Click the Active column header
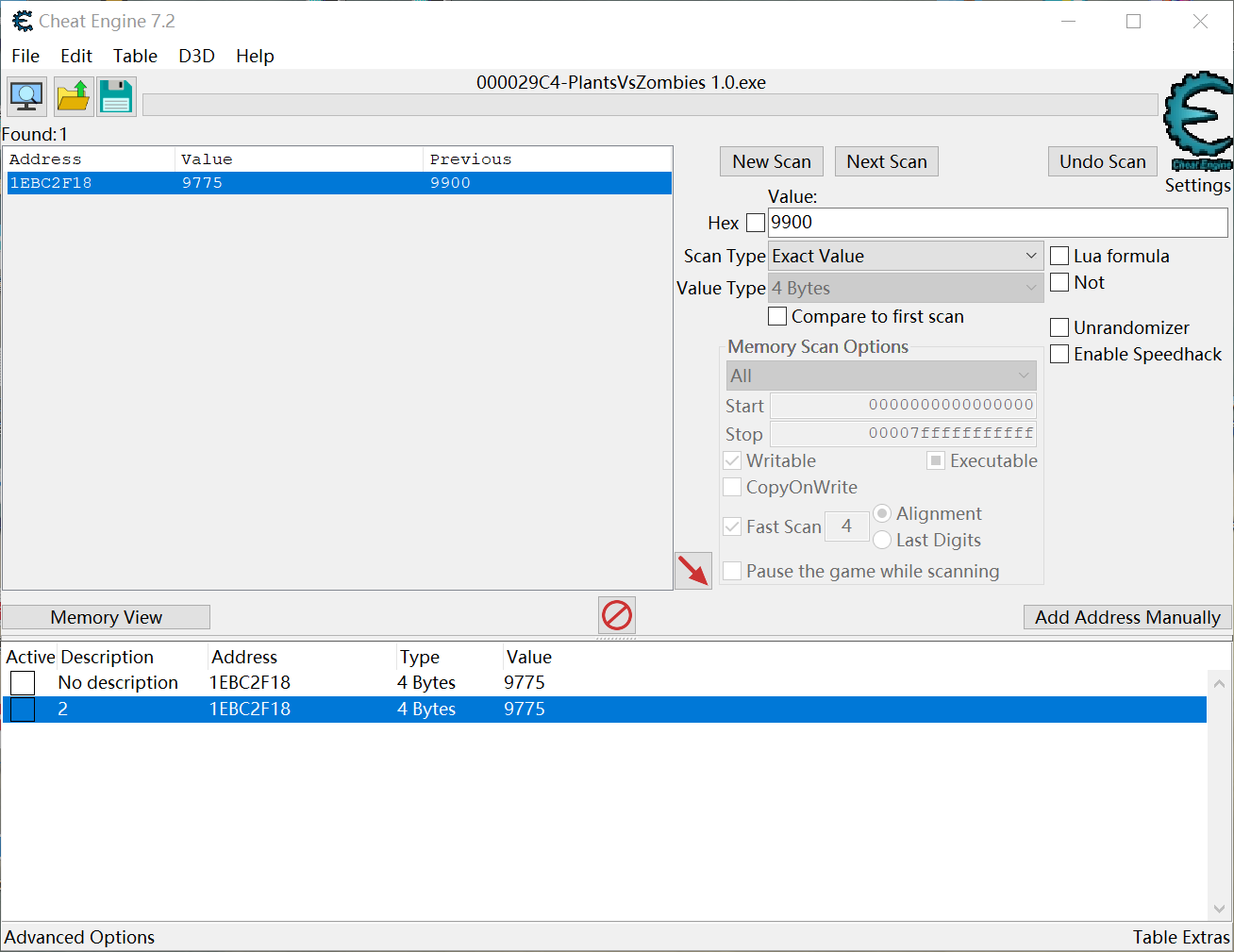 pos(30,657)
